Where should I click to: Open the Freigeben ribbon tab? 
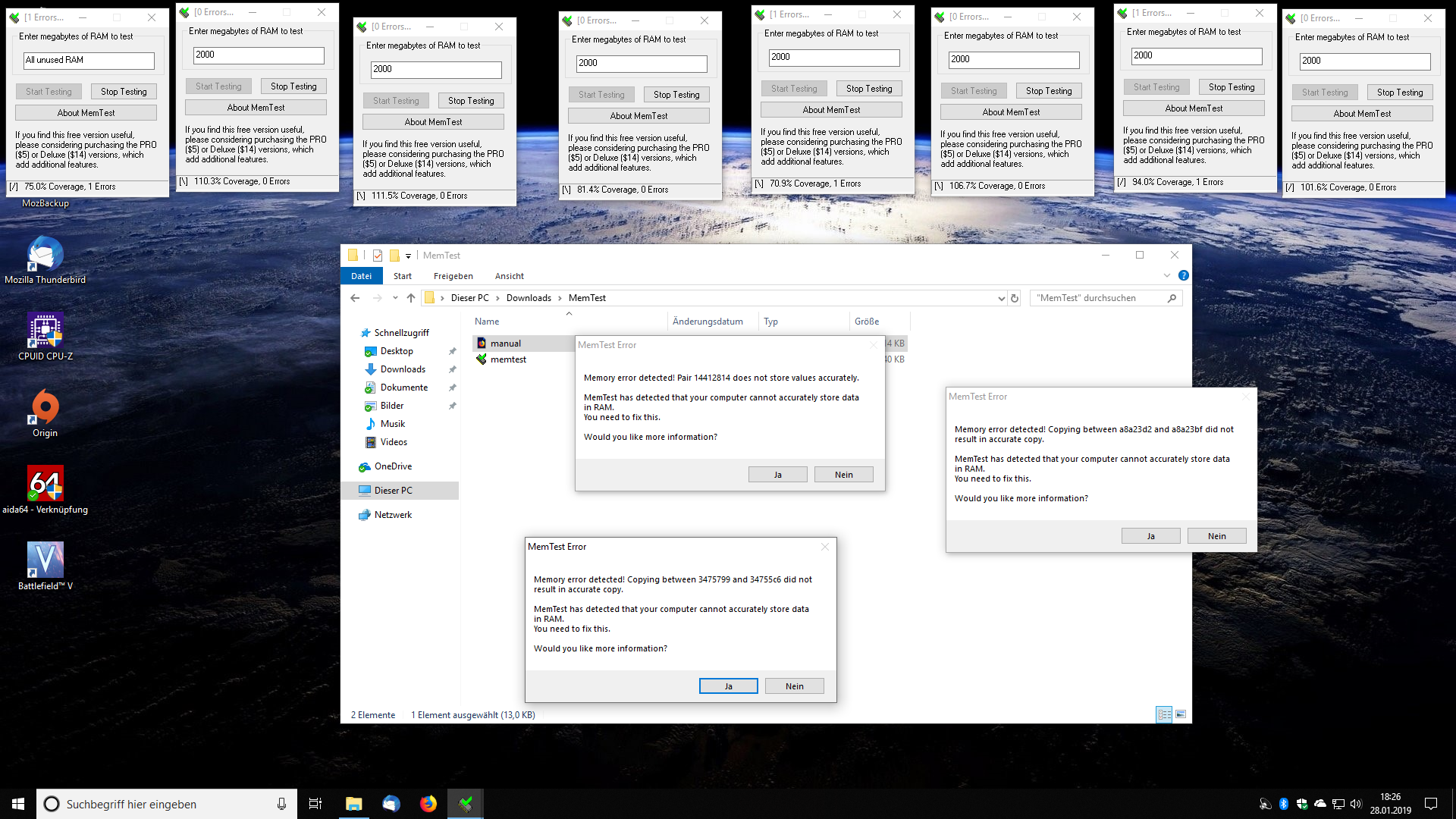[453, 276]
